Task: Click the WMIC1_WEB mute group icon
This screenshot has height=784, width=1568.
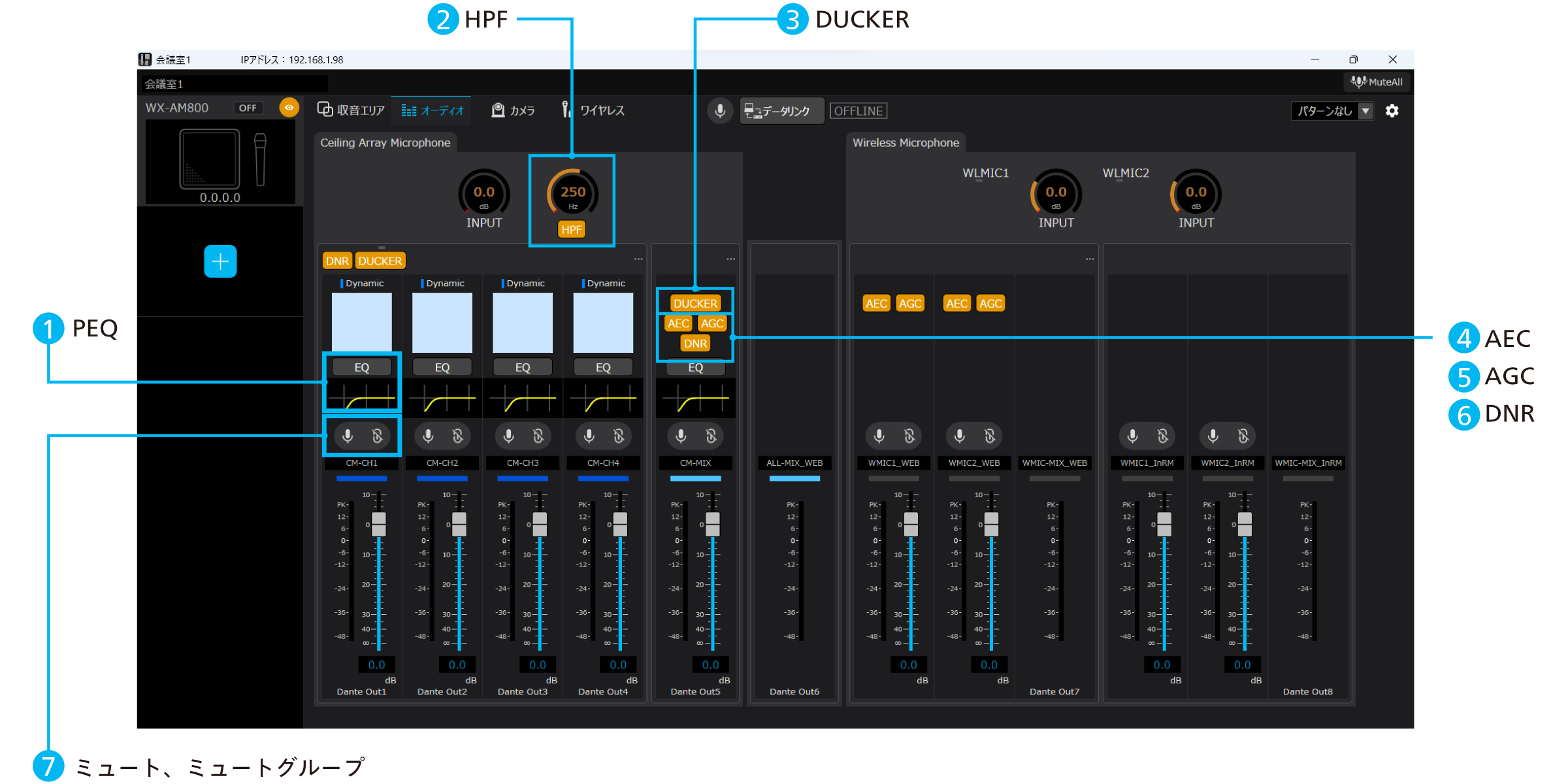Action: (909, 436)
